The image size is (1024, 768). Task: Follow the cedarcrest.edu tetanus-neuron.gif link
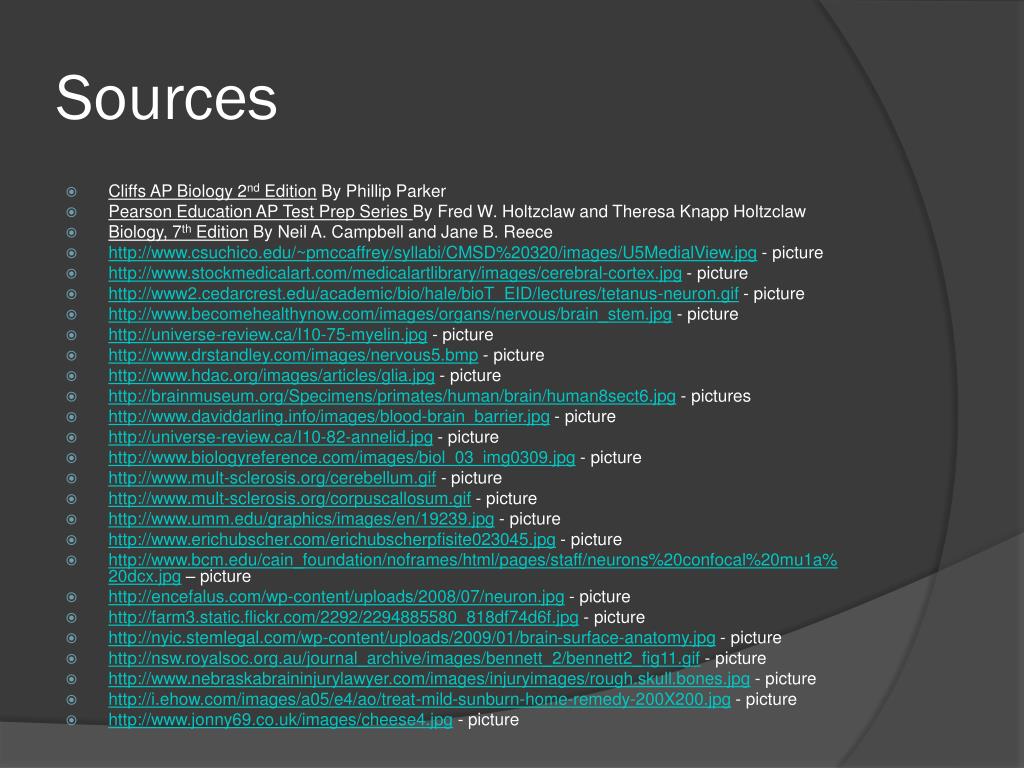(x=423, y=294)
